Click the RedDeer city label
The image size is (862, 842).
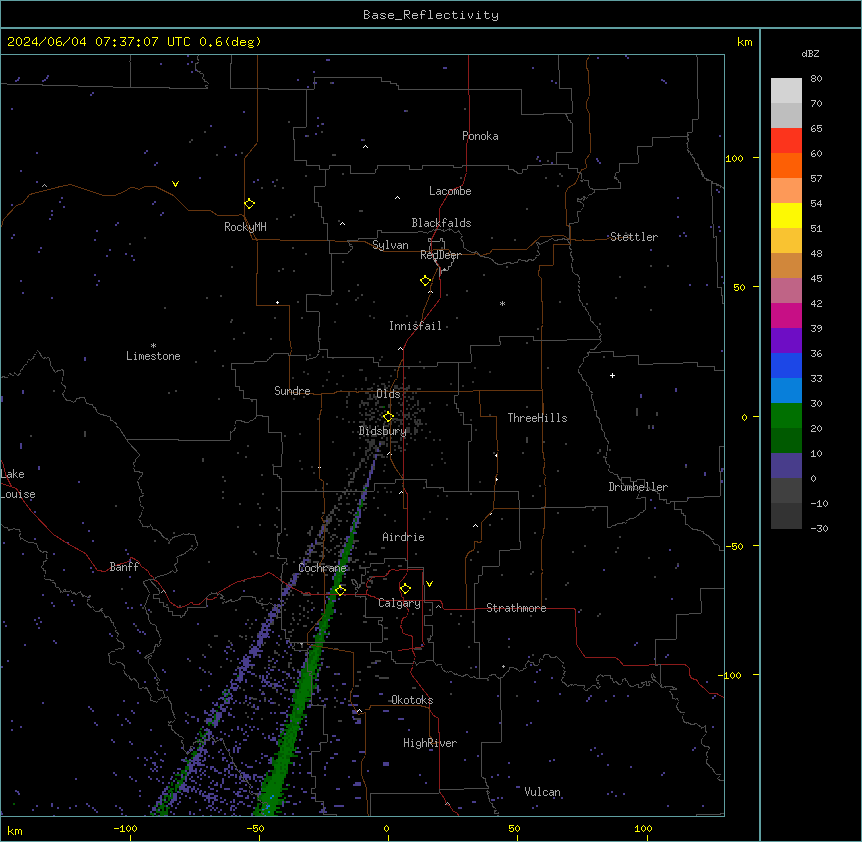440,255
